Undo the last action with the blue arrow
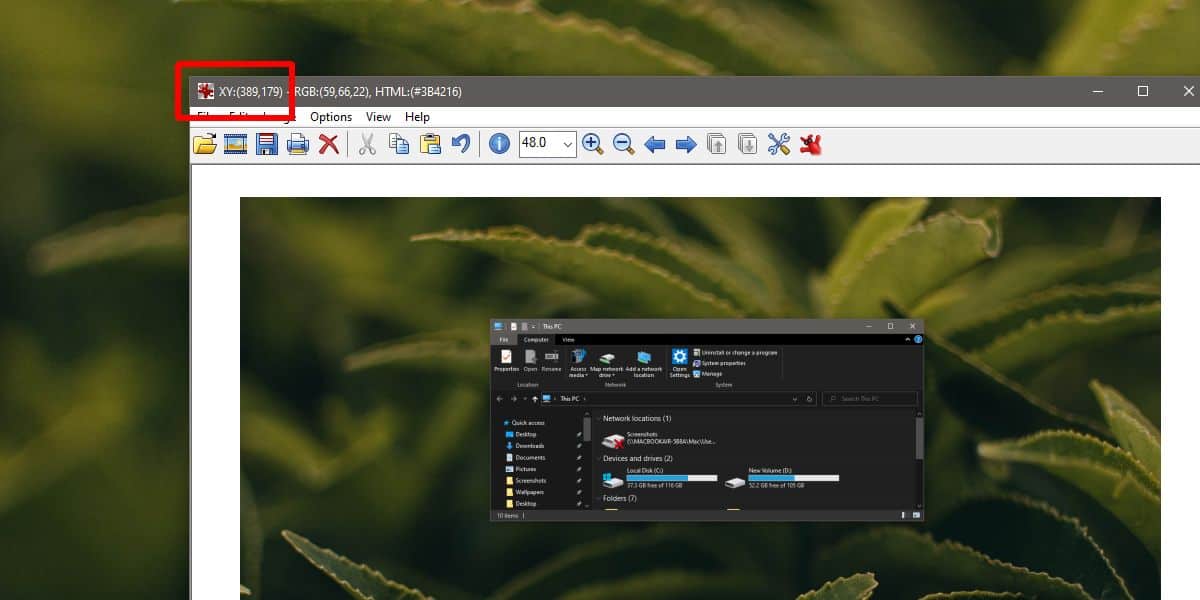Screen dimensions: 1200x600 [x=461, y=144]
